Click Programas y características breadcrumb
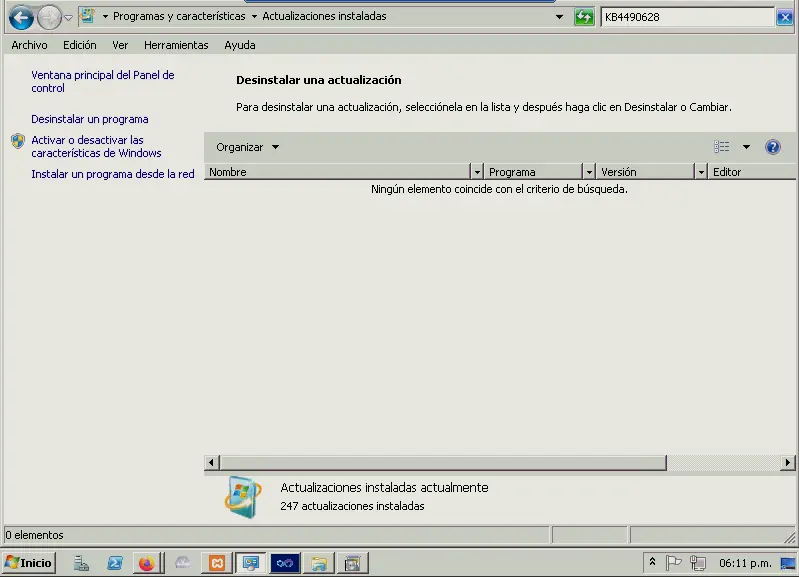 (179, 16)
